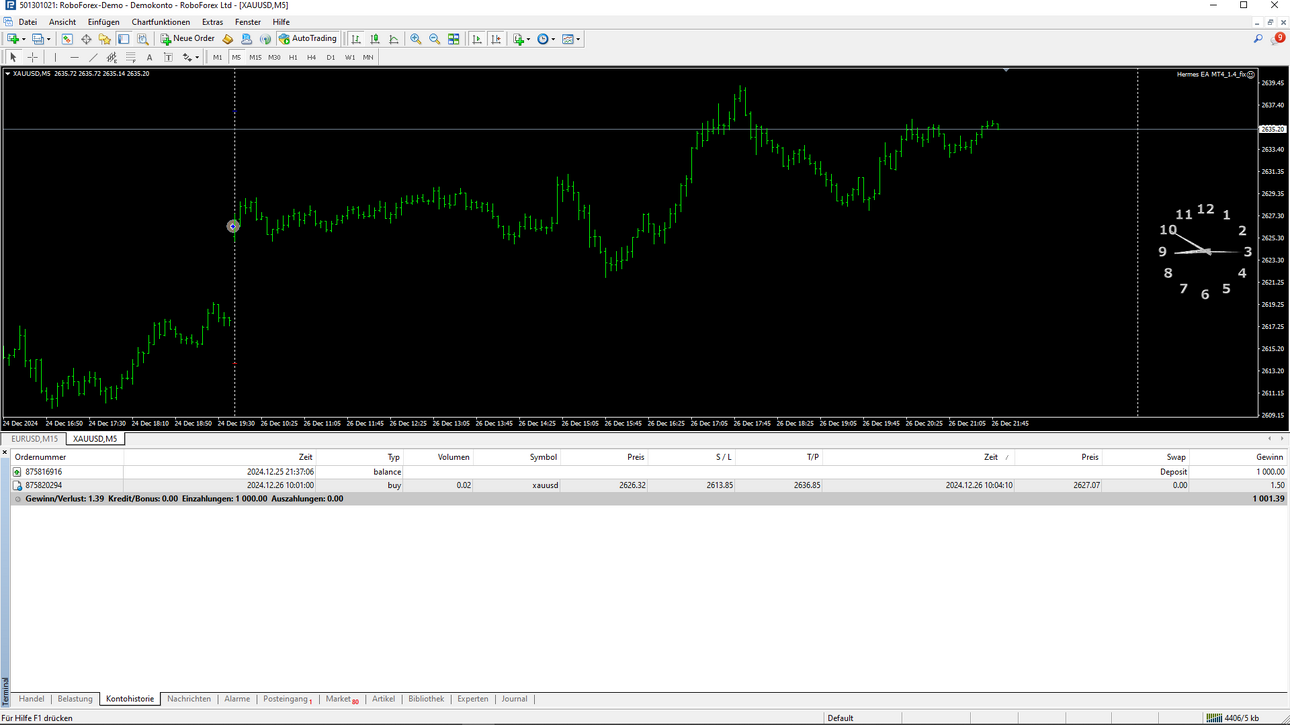Open the Strategy Tester icon
This screenshot has height=725, width=1290.
pos(143,39)
